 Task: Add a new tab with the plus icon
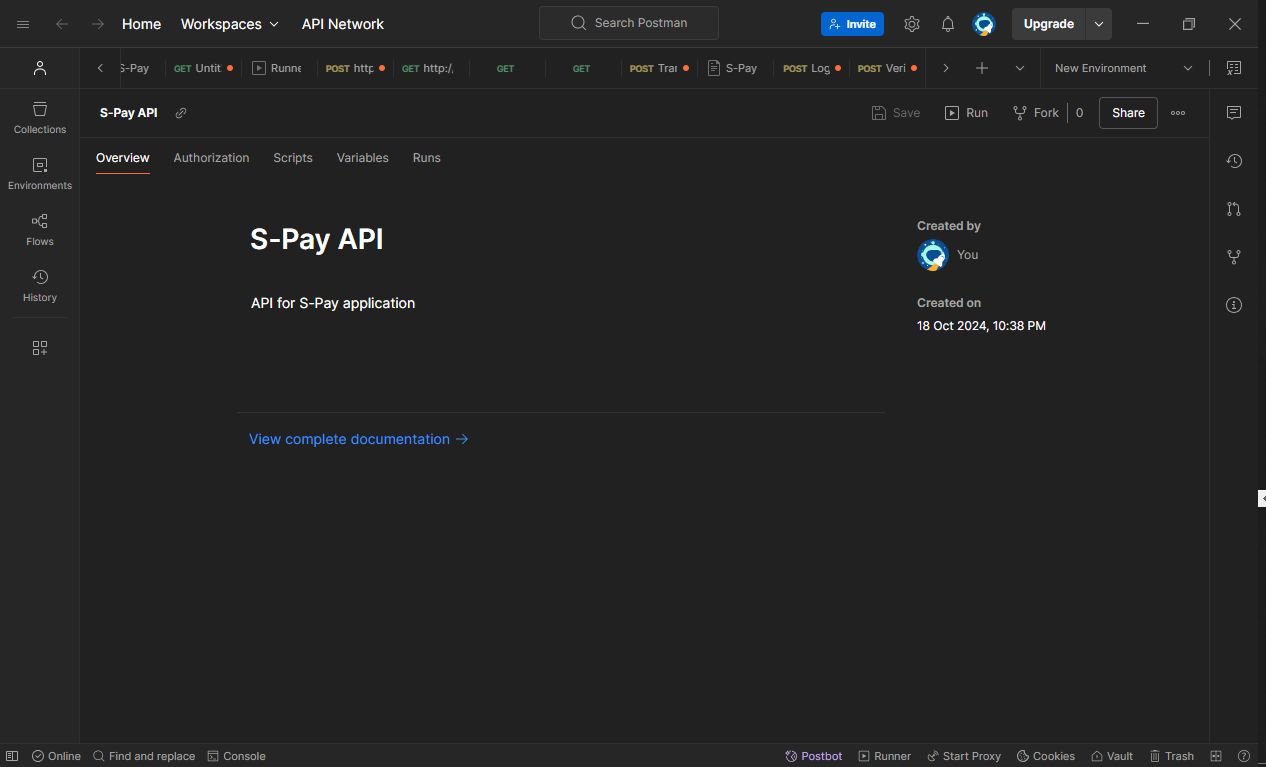pos(982,68)
